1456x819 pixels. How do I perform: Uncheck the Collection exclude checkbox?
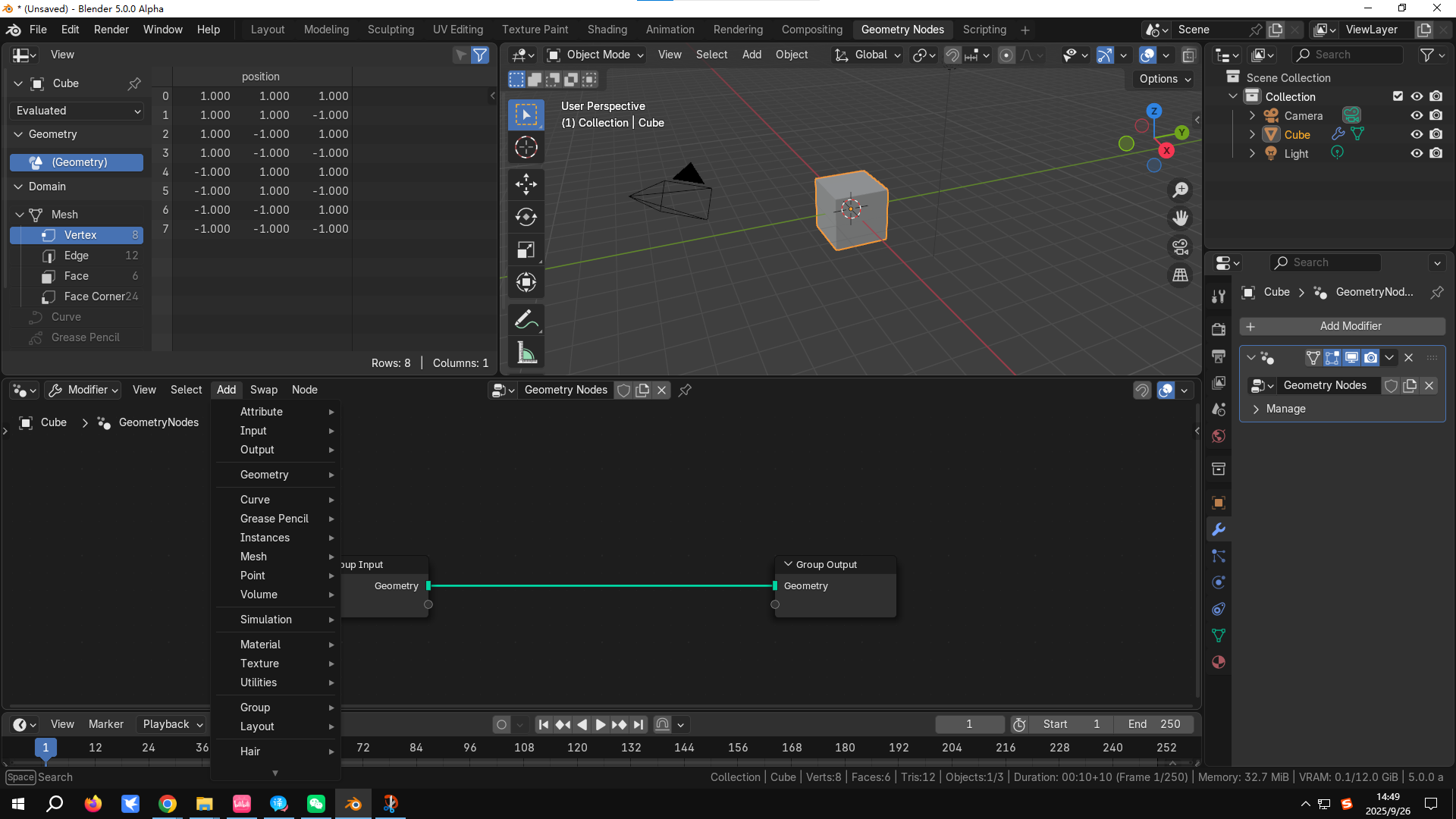click(1398, 96)
